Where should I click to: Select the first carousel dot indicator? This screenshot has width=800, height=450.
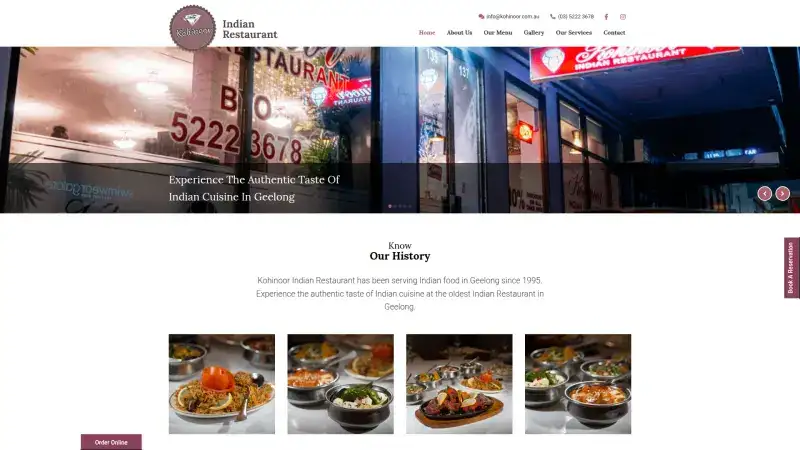click(x=390, y=206)
